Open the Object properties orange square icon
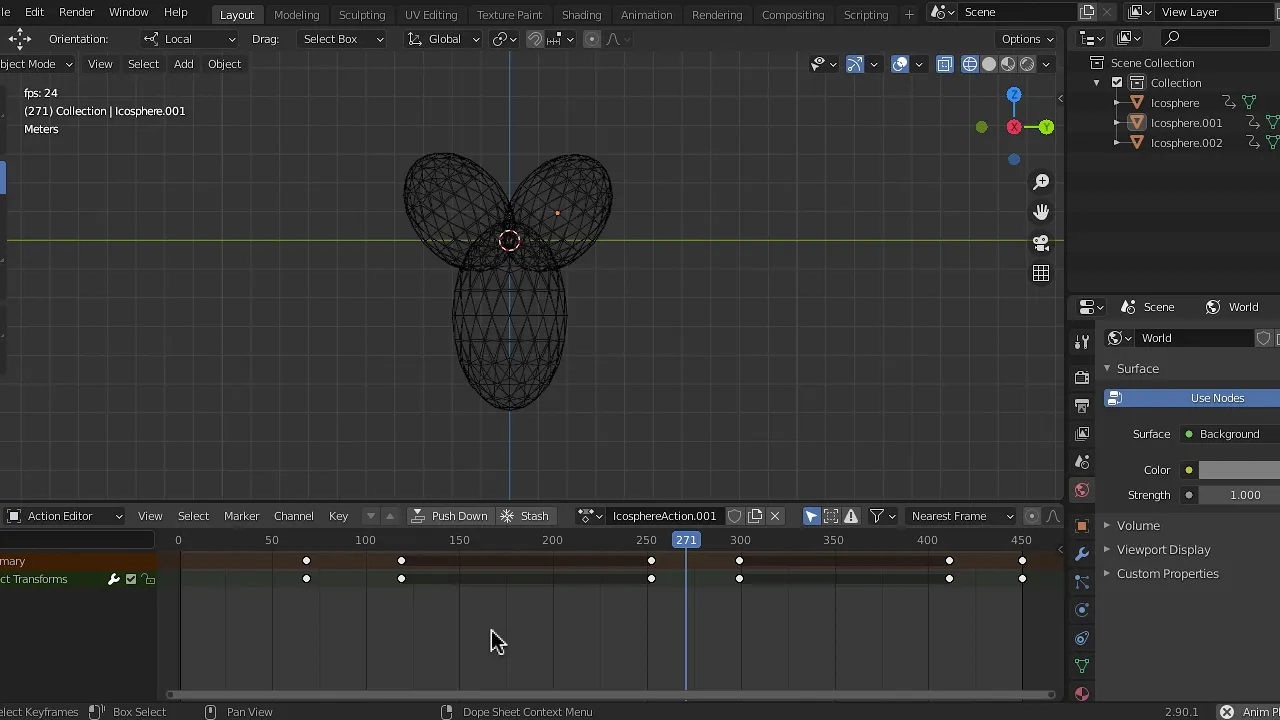The width and height of the screenshot is (1280, 720). (x=1082, y=525)
